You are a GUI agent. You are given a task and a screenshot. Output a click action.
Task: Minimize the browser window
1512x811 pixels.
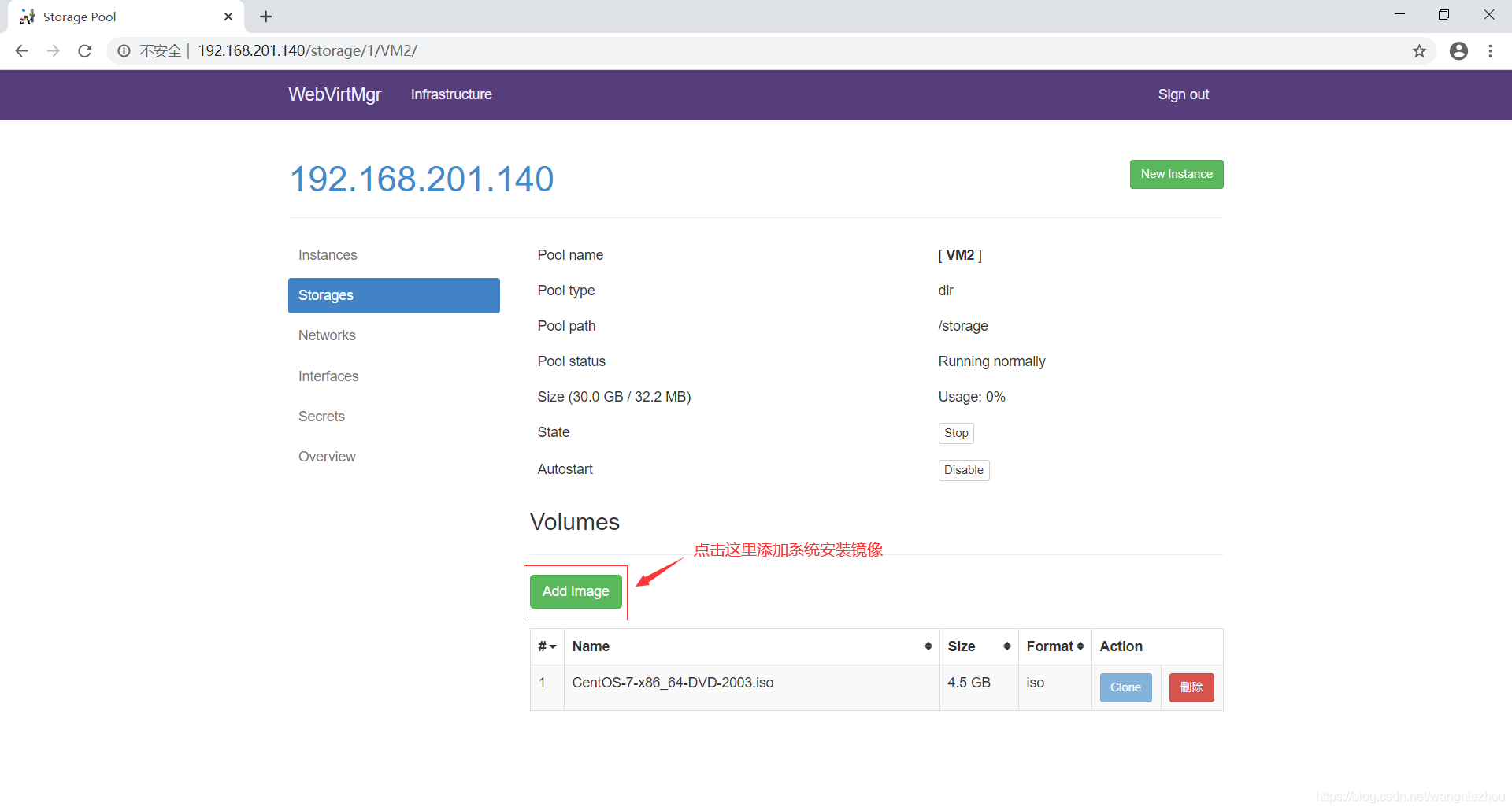[x=1399, y=14]
